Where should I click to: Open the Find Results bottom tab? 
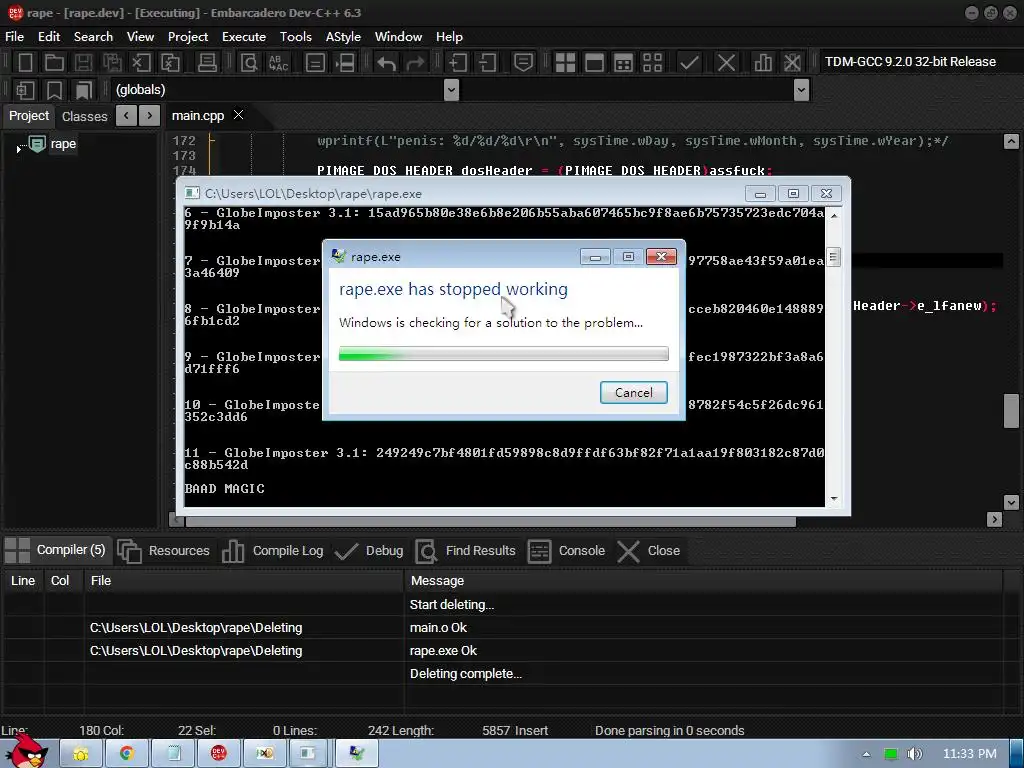pos(466,551)
